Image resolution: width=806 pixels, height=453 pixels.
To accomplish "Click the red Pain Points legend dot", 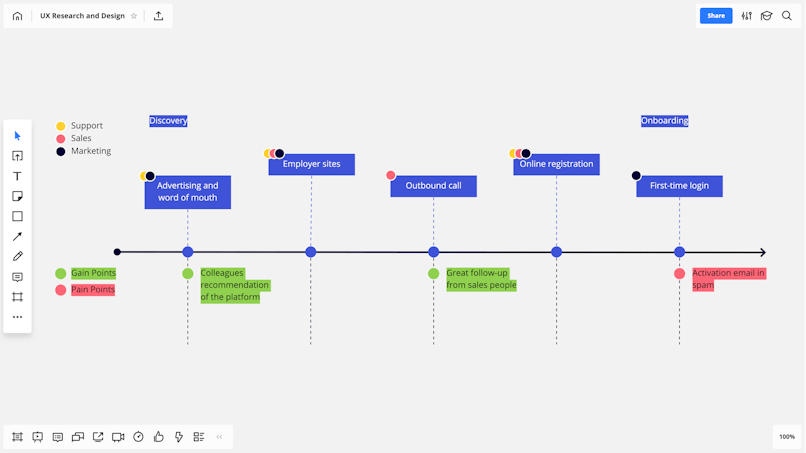I will [x=61, y=290].
